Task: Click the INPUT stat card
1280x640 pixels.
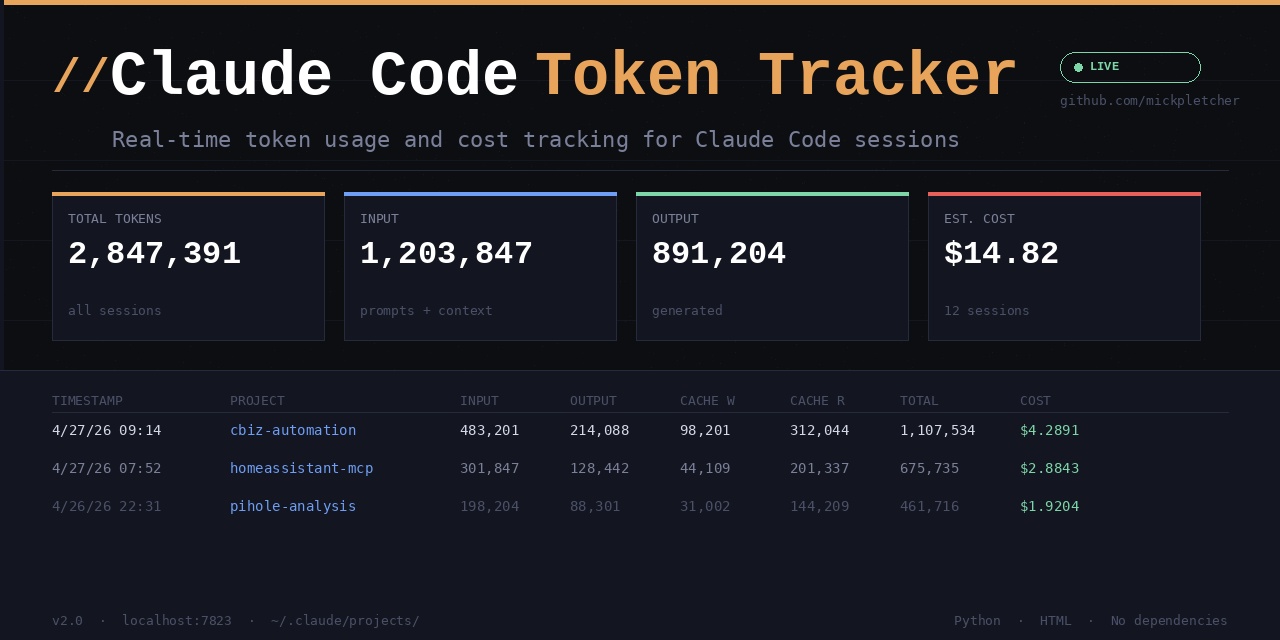Action: [x=480, y=266]
